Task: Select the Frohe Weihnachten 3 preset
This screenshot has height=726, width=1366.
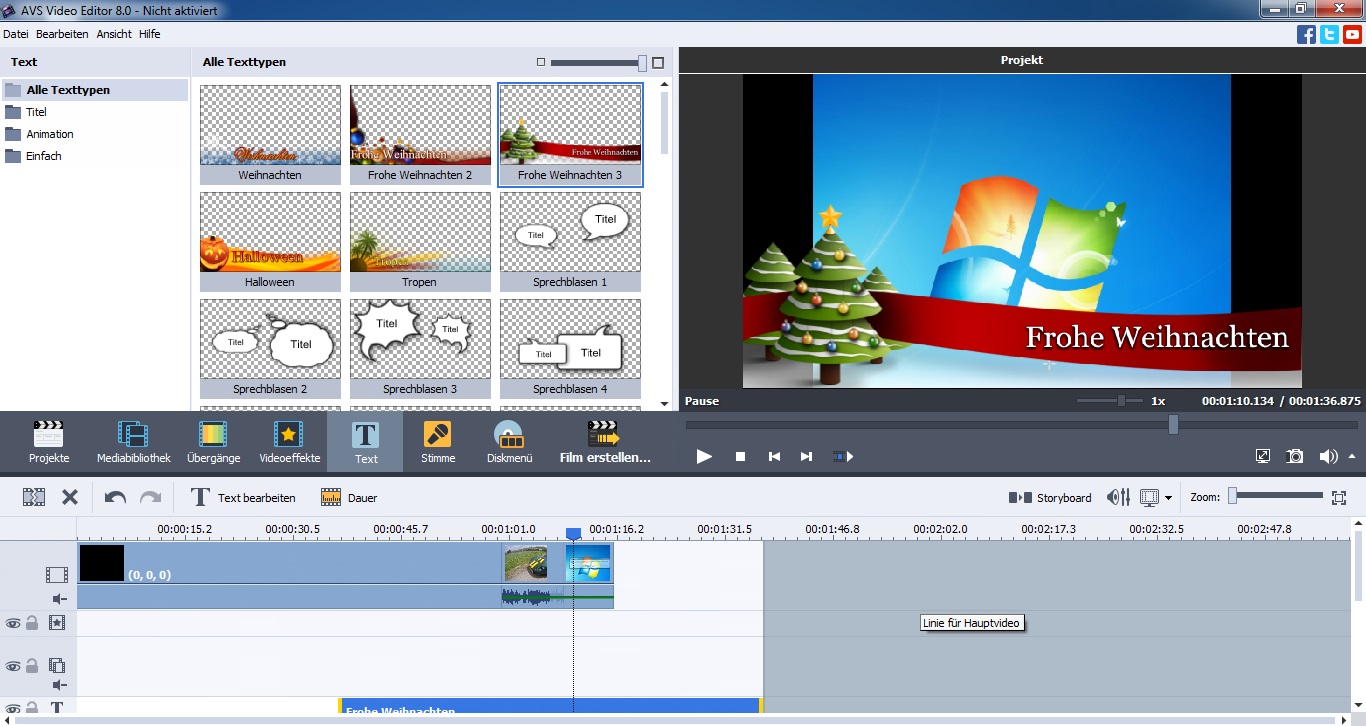Action: point(570,134)
